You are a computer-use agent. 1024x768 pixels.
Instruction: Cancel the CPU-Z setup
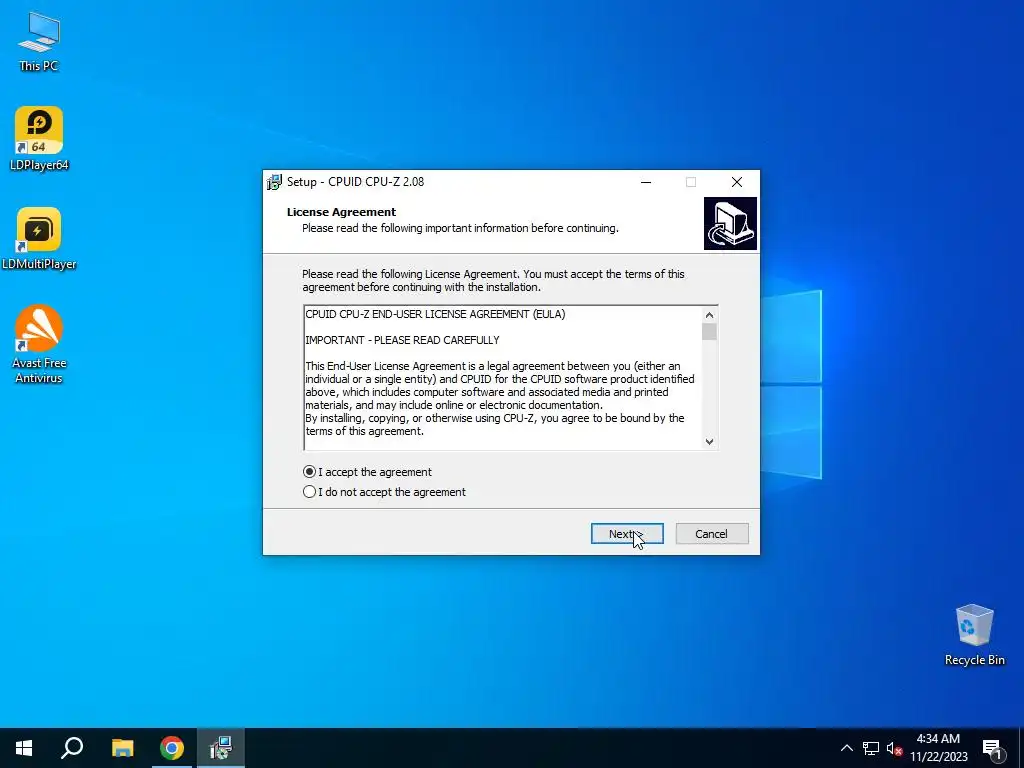click(x=712, y=534)
